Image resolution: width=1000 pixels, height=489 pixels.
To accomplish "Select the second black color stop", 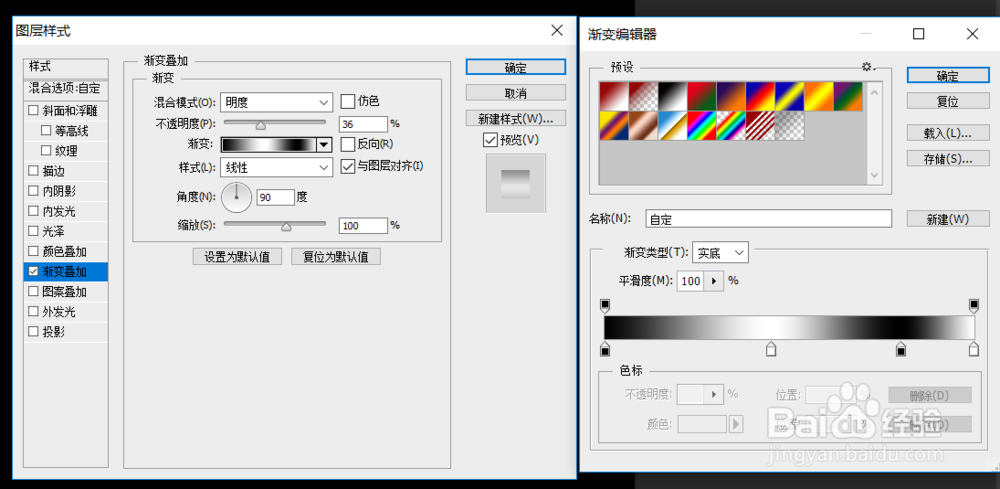I will pos(901,349).
